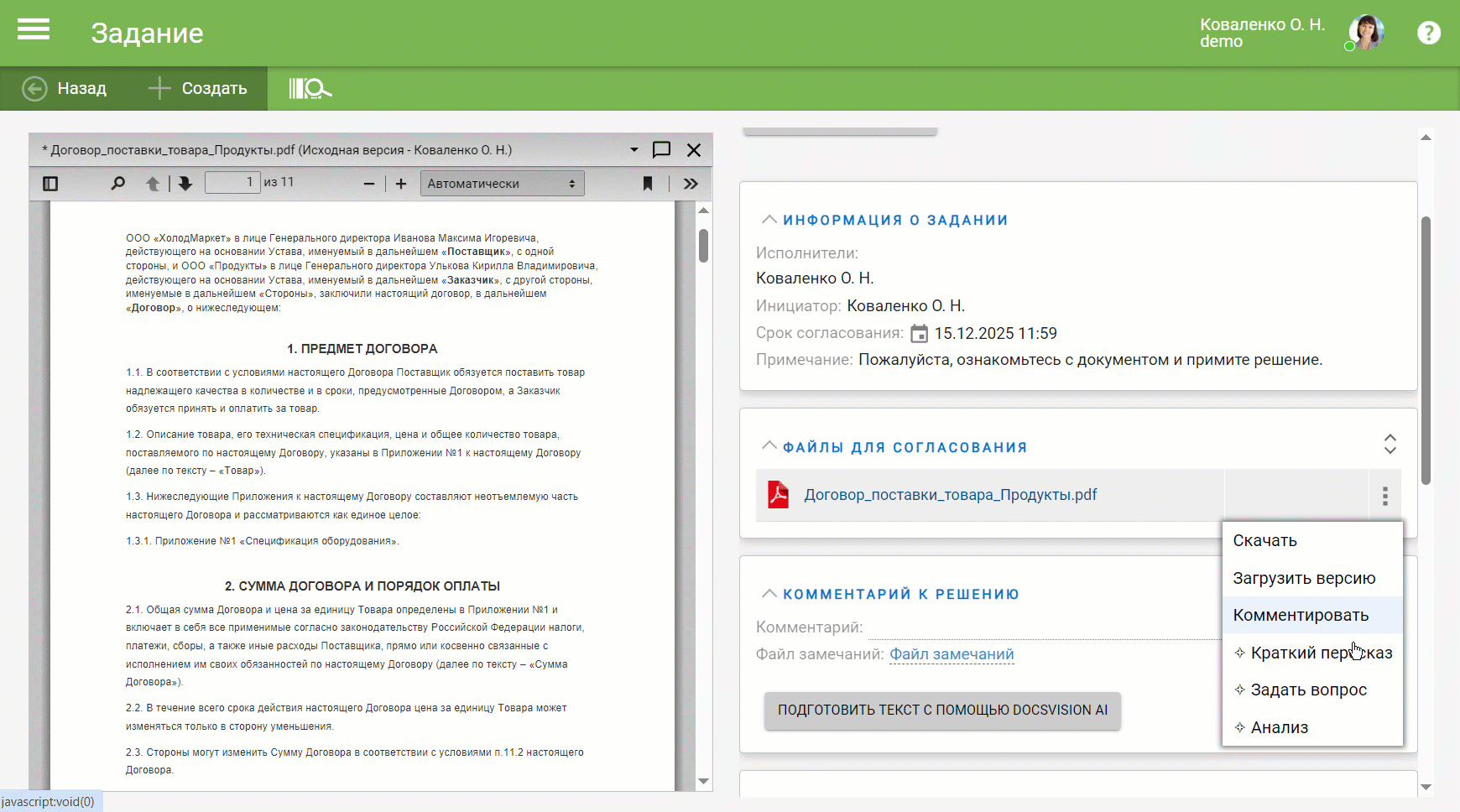Click the barcode search icon
Screen dimensions: 1460x812
pos(310,88)
